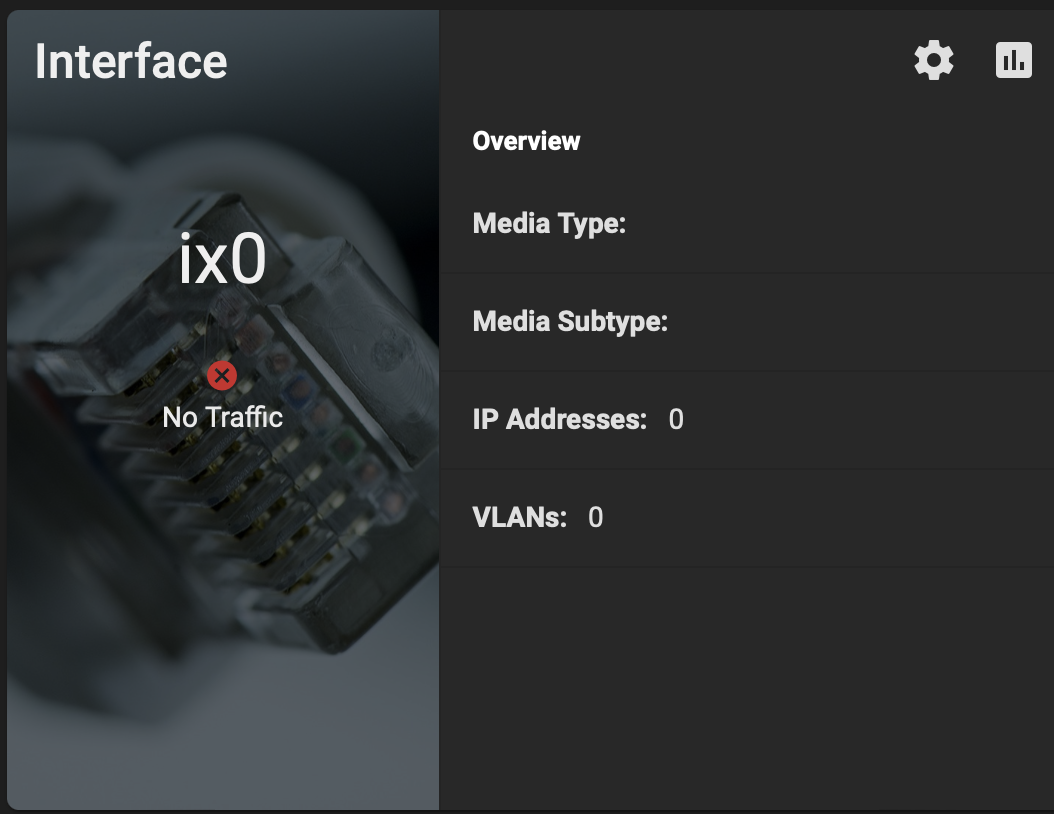The image size is (1054, 814).
Task: Open interface settings via gear icon
Action: pos(934,60)
